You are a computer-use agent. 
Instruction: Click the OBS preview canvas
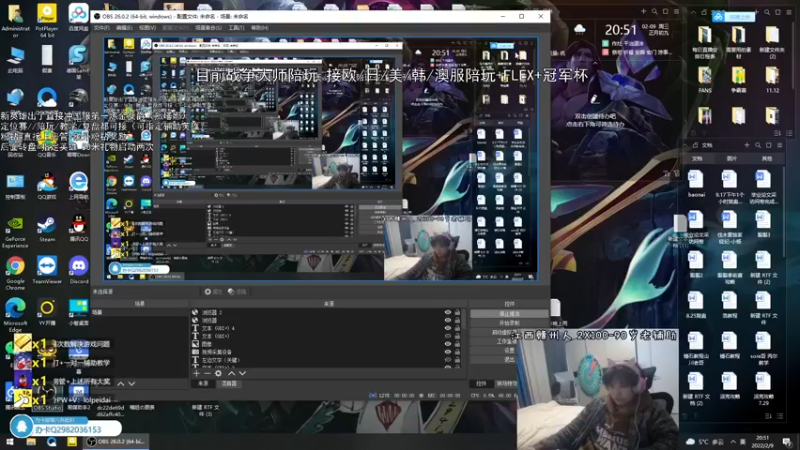tap(320, 159)
